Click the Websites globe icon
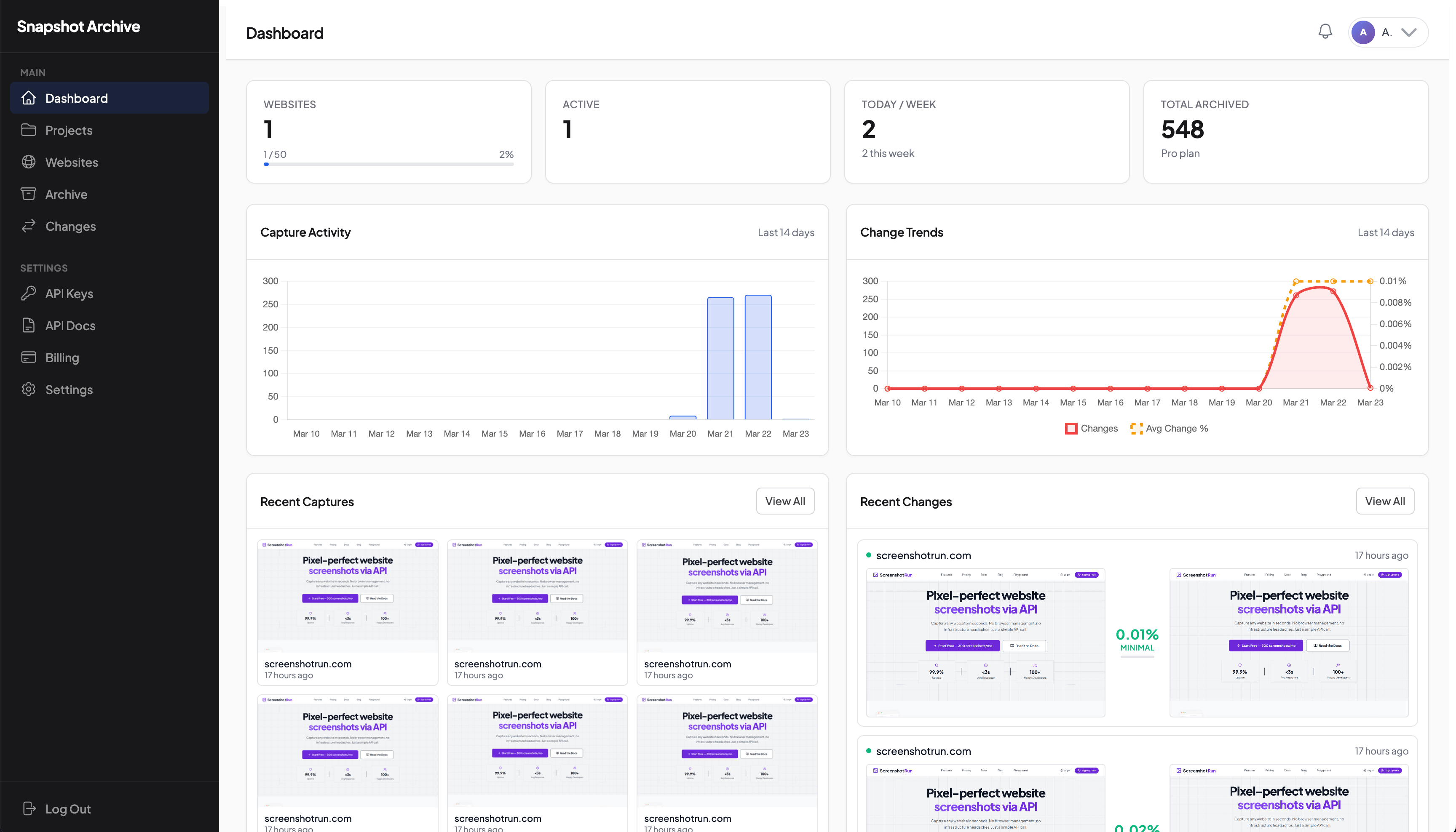Image resolution: width=1456 pixels, height=832 pixels. click(x=29, y=162)
